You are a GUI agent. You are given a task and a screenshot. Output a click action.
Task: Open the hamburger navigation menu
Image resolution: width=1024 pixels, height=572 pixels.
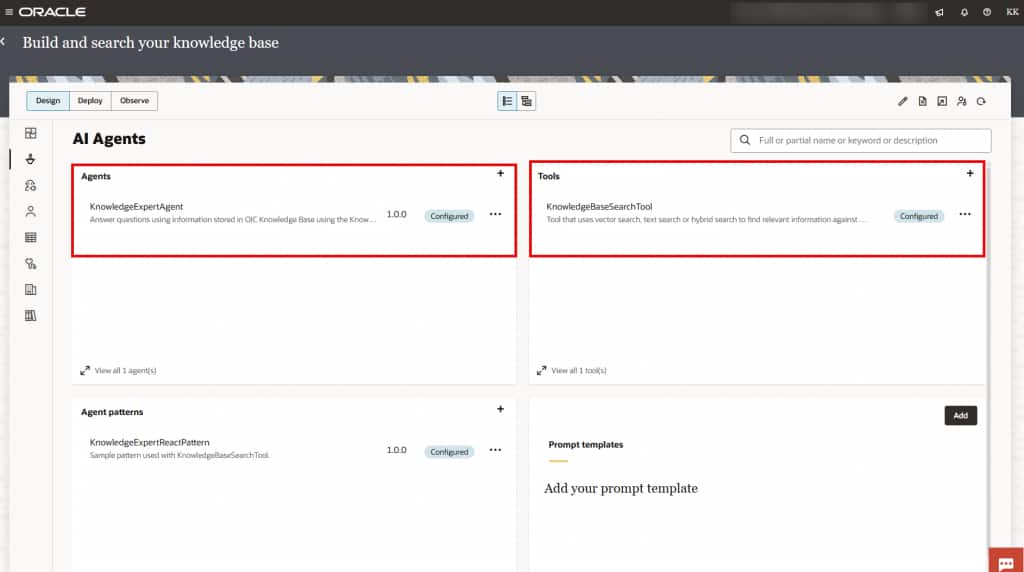pyautogui.click(x=8, y=12)
